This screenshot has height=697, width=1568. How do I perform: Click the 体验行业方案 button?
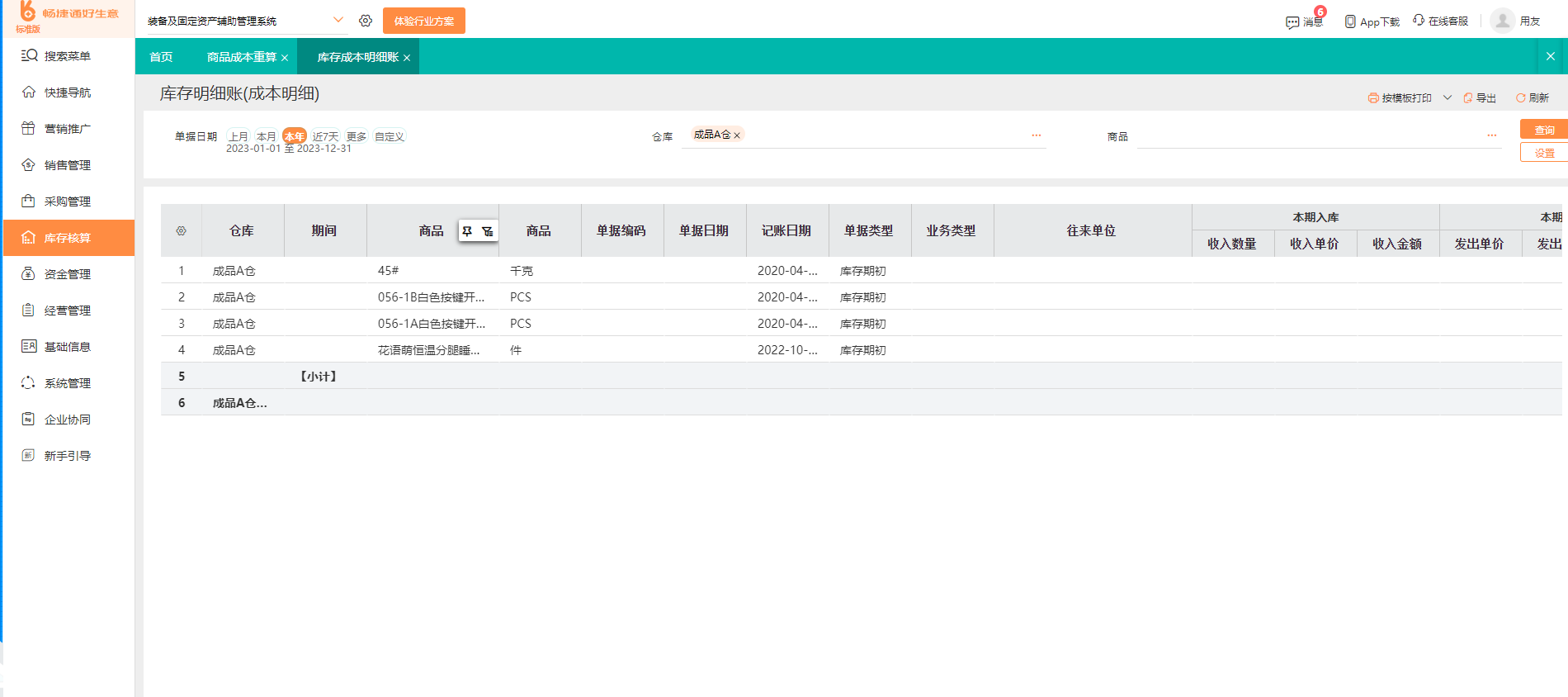(x=424, y=21)
